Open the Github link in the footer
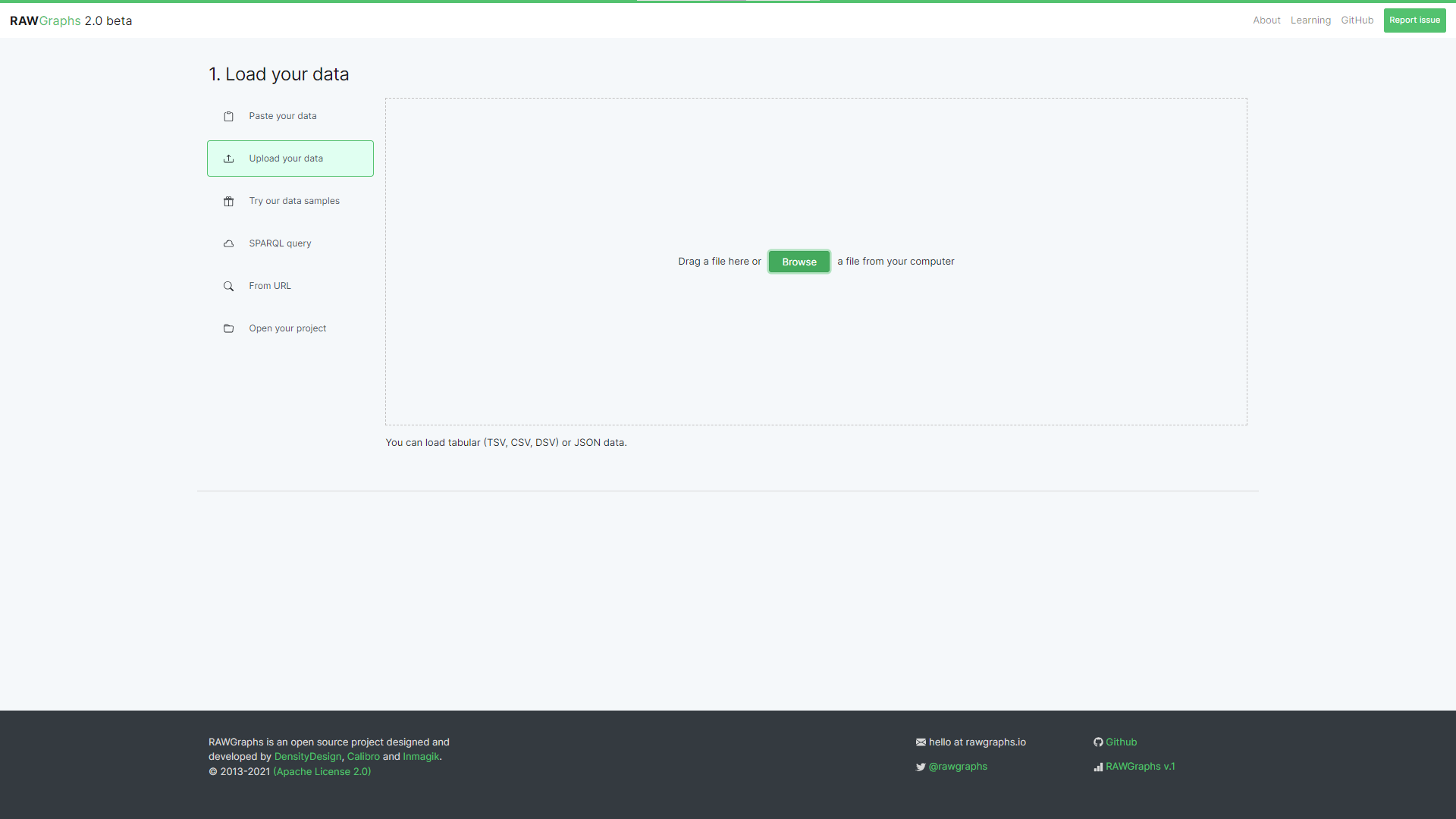 (1121, 742)
